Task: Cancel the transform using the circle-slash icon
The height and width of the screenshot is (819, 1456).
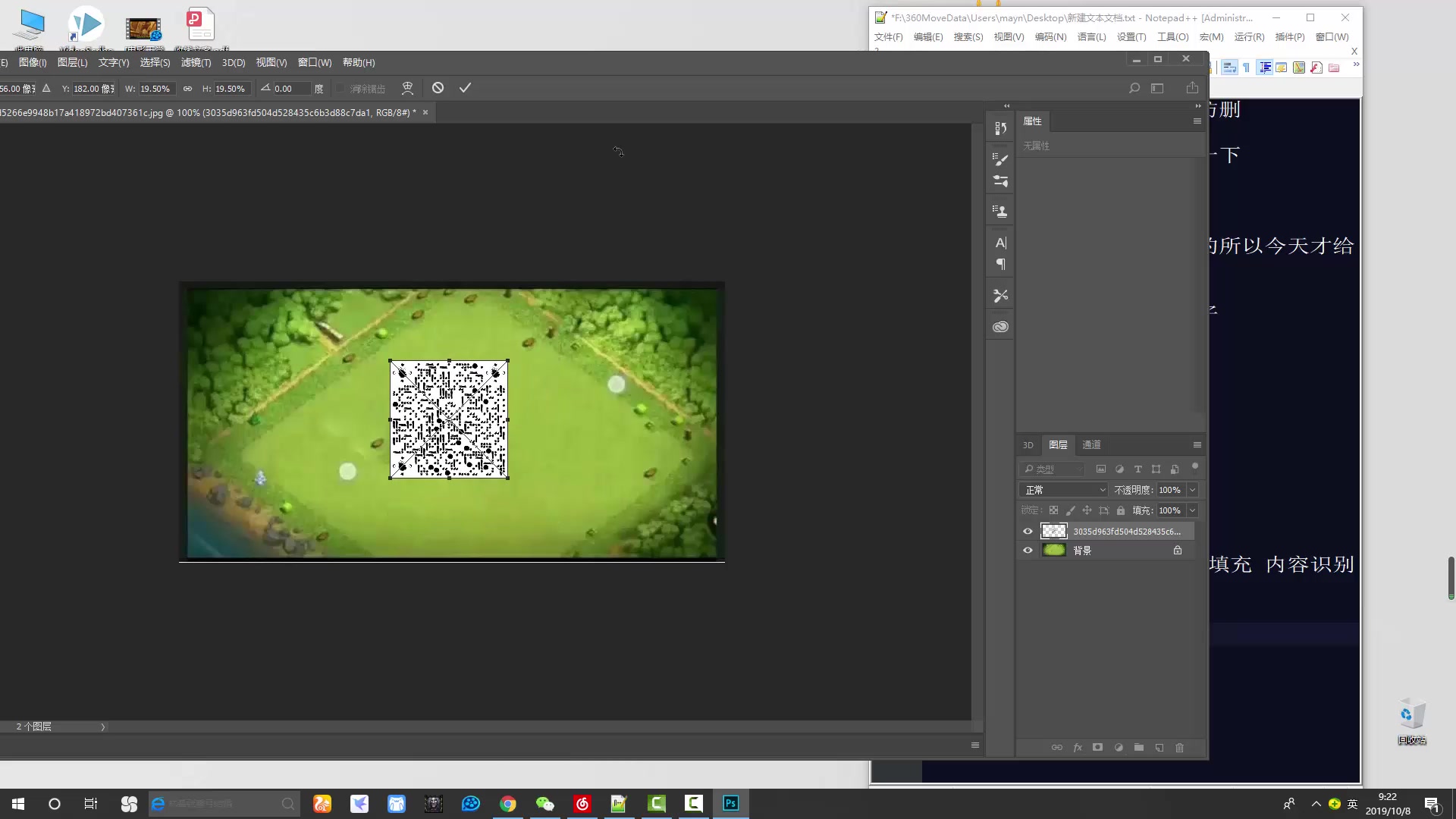Action: pyautogui.click(x=438, y=88)
